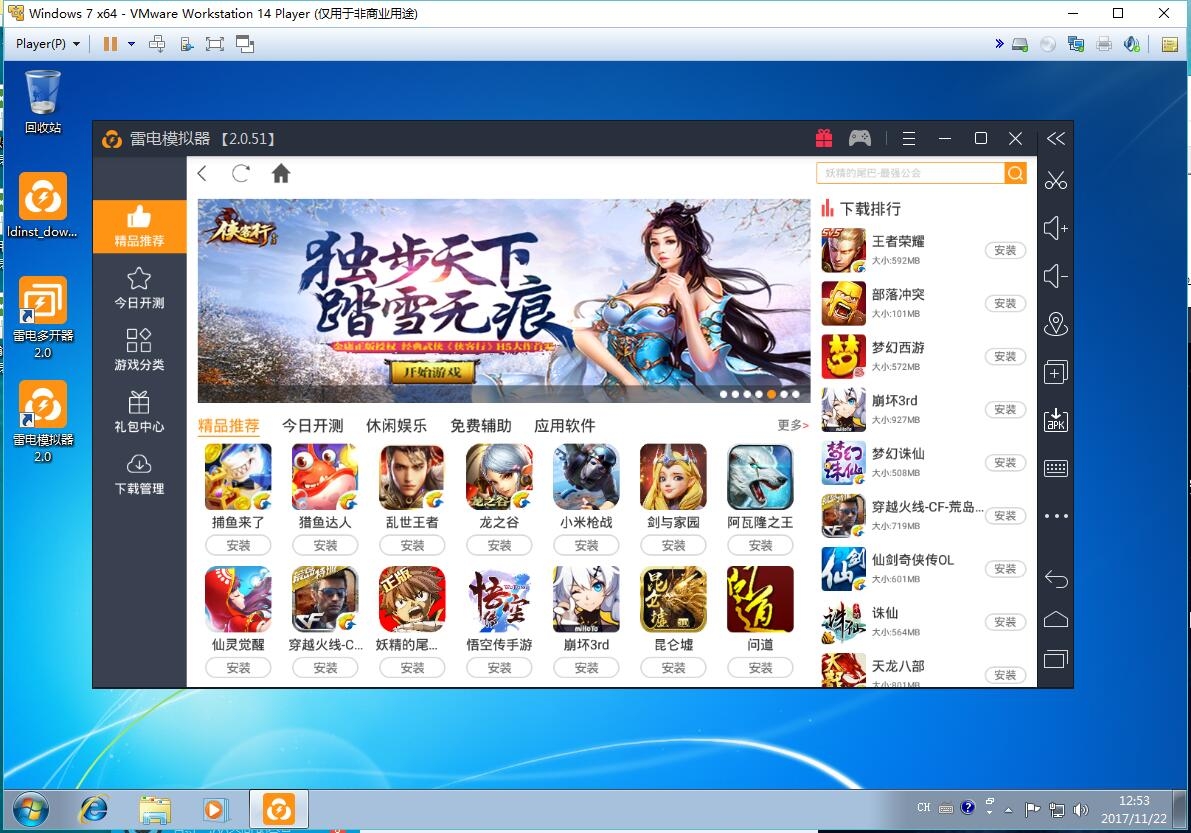Screen dimensions: 1191x833
Task: Enter VMware full screen mode icon
Action: pos(215,44)
